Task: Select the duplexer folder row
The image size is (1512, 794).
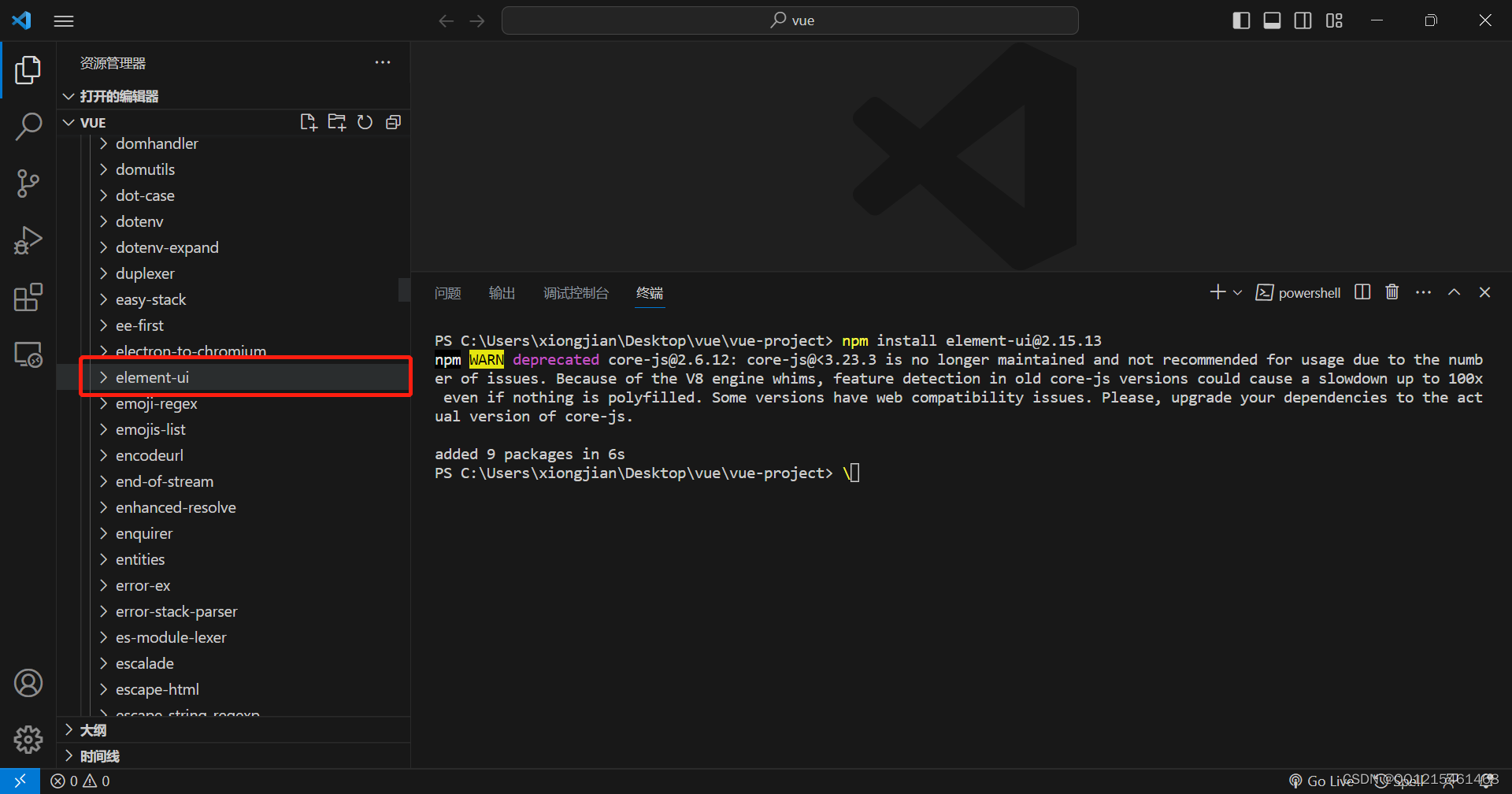Action: 233,273
